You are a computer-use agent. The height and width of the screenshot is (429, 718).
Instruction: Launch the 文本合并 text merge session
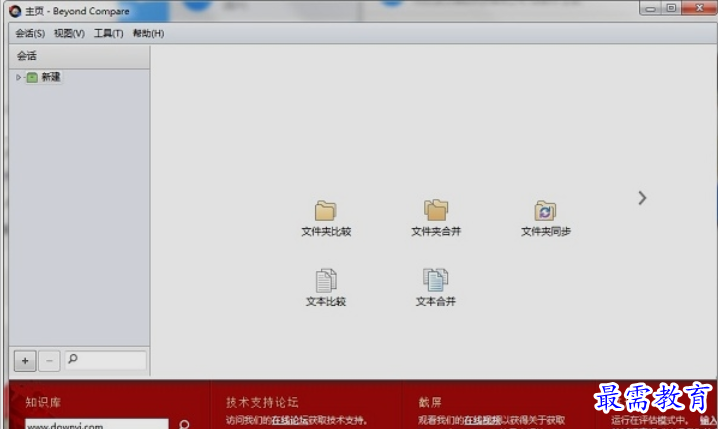pyautogui.click(x=435, y=288)
